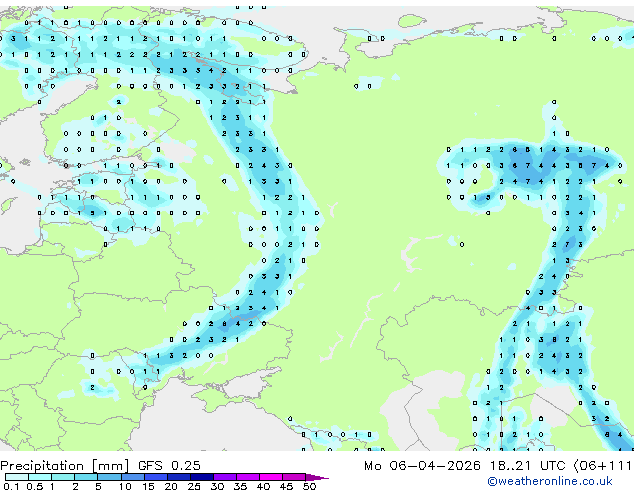Screen dimensions: 634x490
Task: Click the 0.5–1 mm legend swatch
Action: click(40, 477)
